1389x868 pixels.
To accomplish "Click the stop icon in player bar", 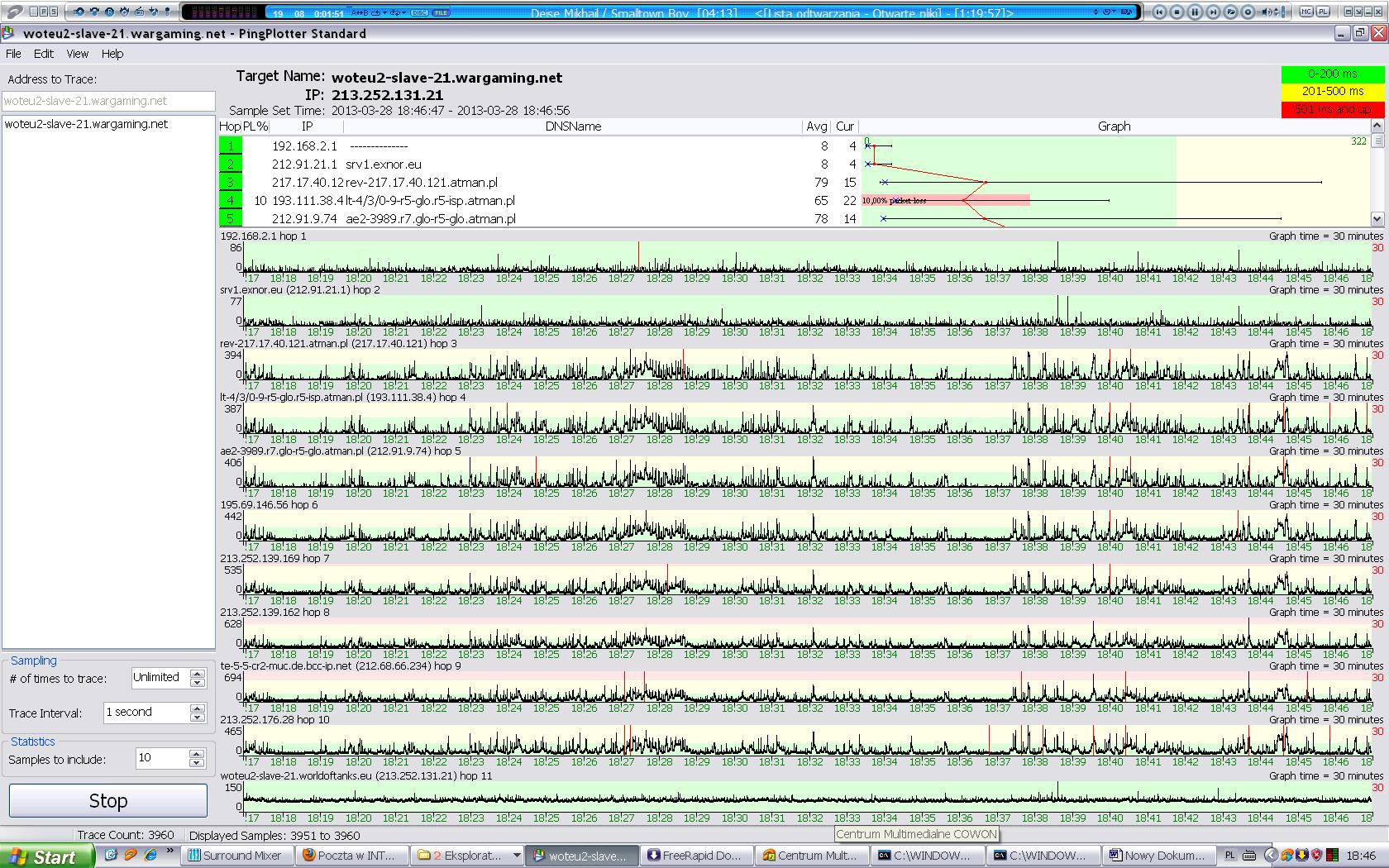I will coord(1177,12).
